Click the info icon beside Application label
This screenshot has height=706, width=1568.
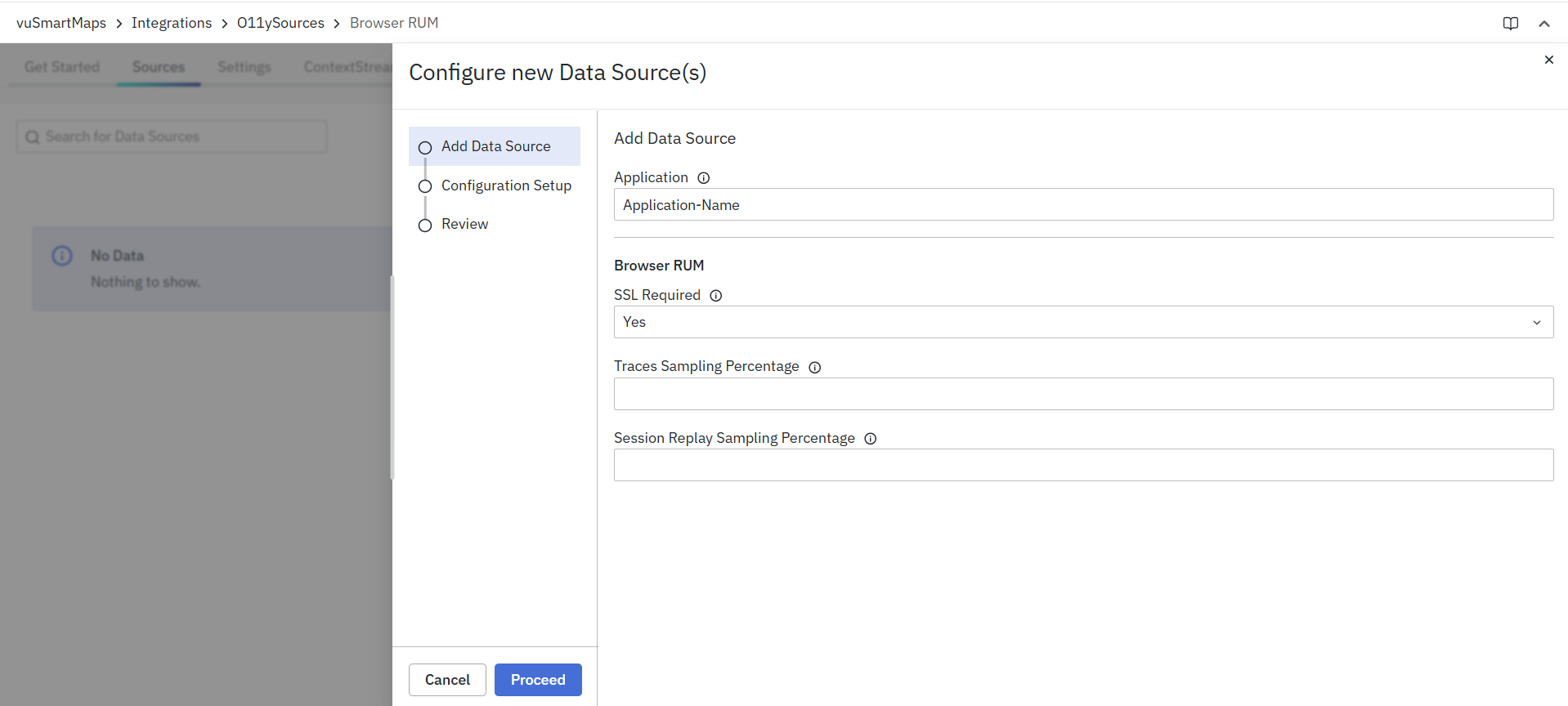coord(703,178)
